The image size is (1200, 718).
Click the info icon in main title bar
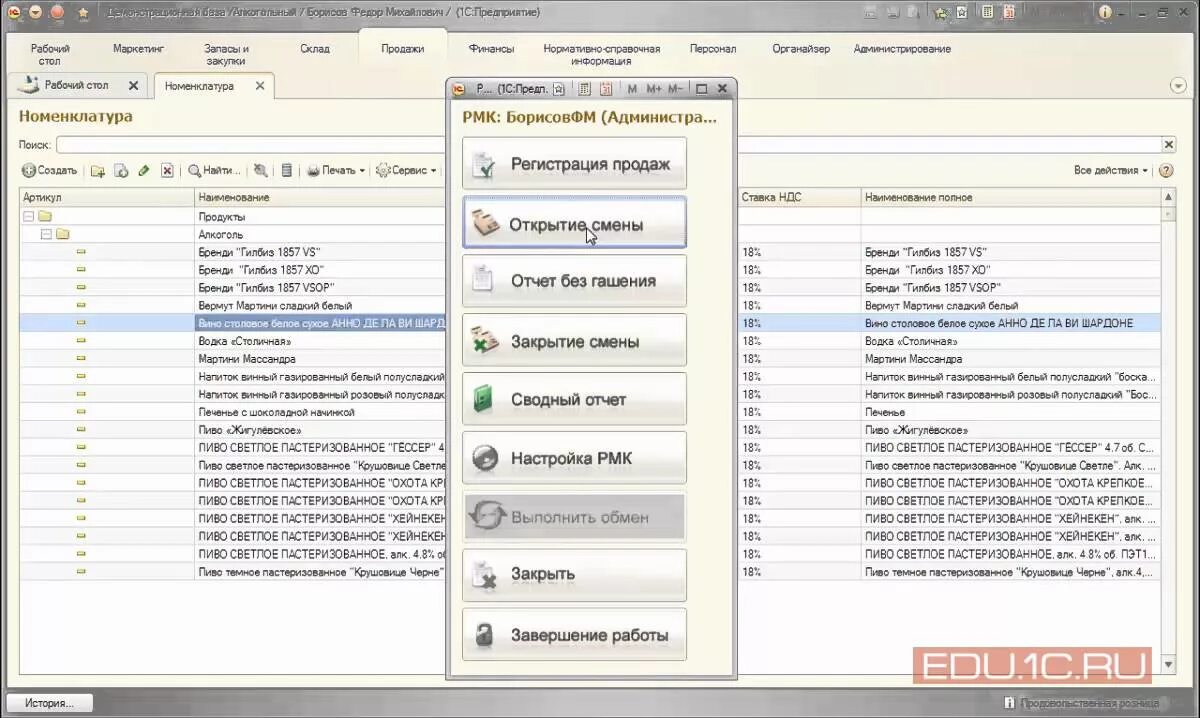pos(1104,13)
